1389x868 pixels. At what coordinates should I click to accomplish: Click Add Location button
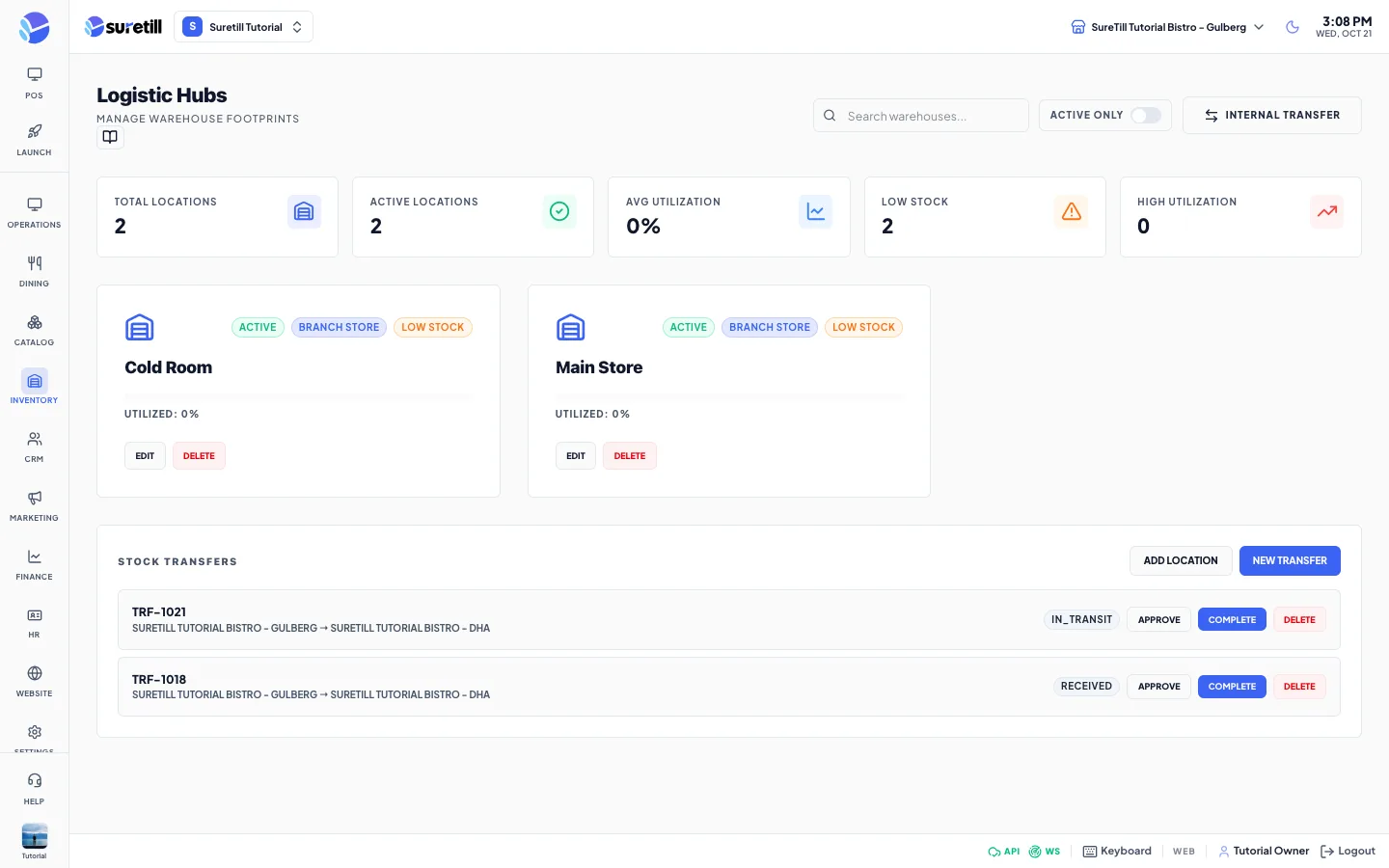point(1181,561)
